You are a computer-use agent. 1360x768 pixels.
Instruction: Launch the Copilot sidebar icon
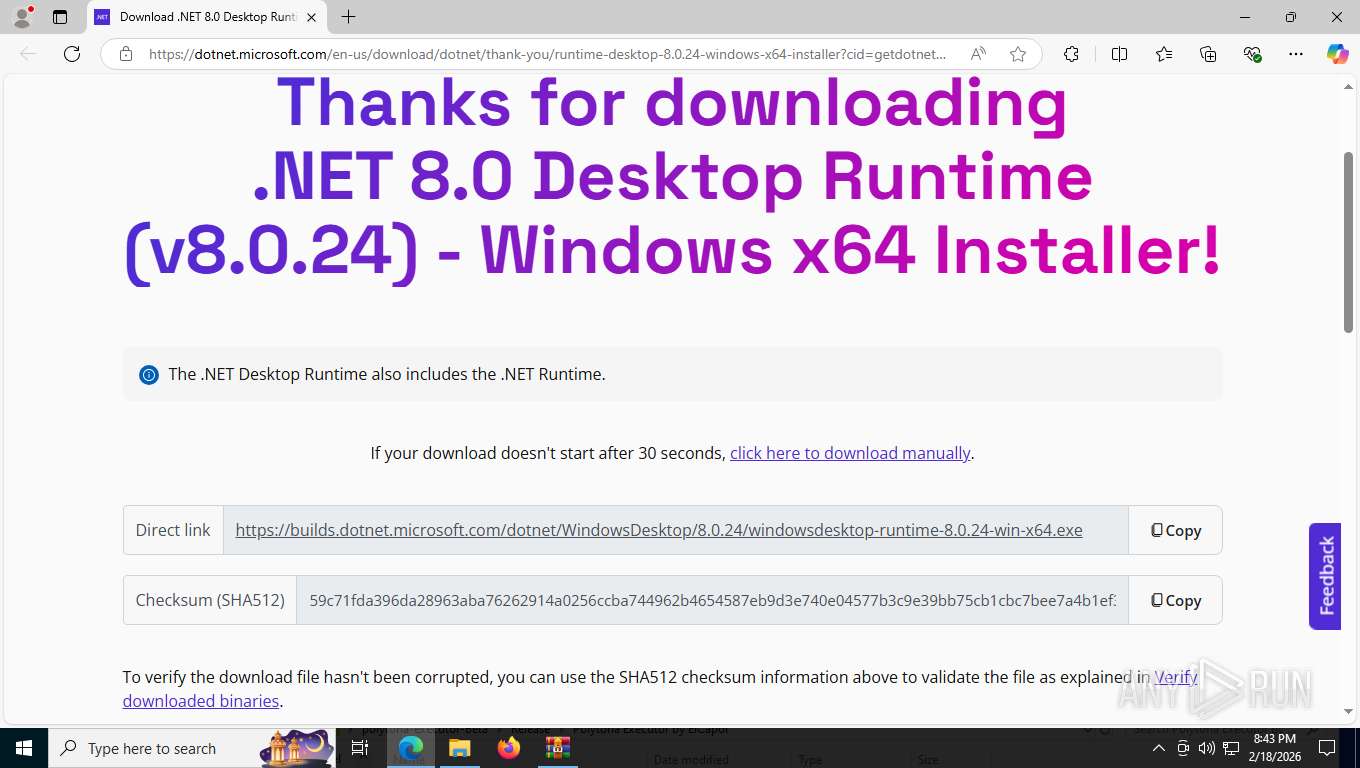[1337, 54]
